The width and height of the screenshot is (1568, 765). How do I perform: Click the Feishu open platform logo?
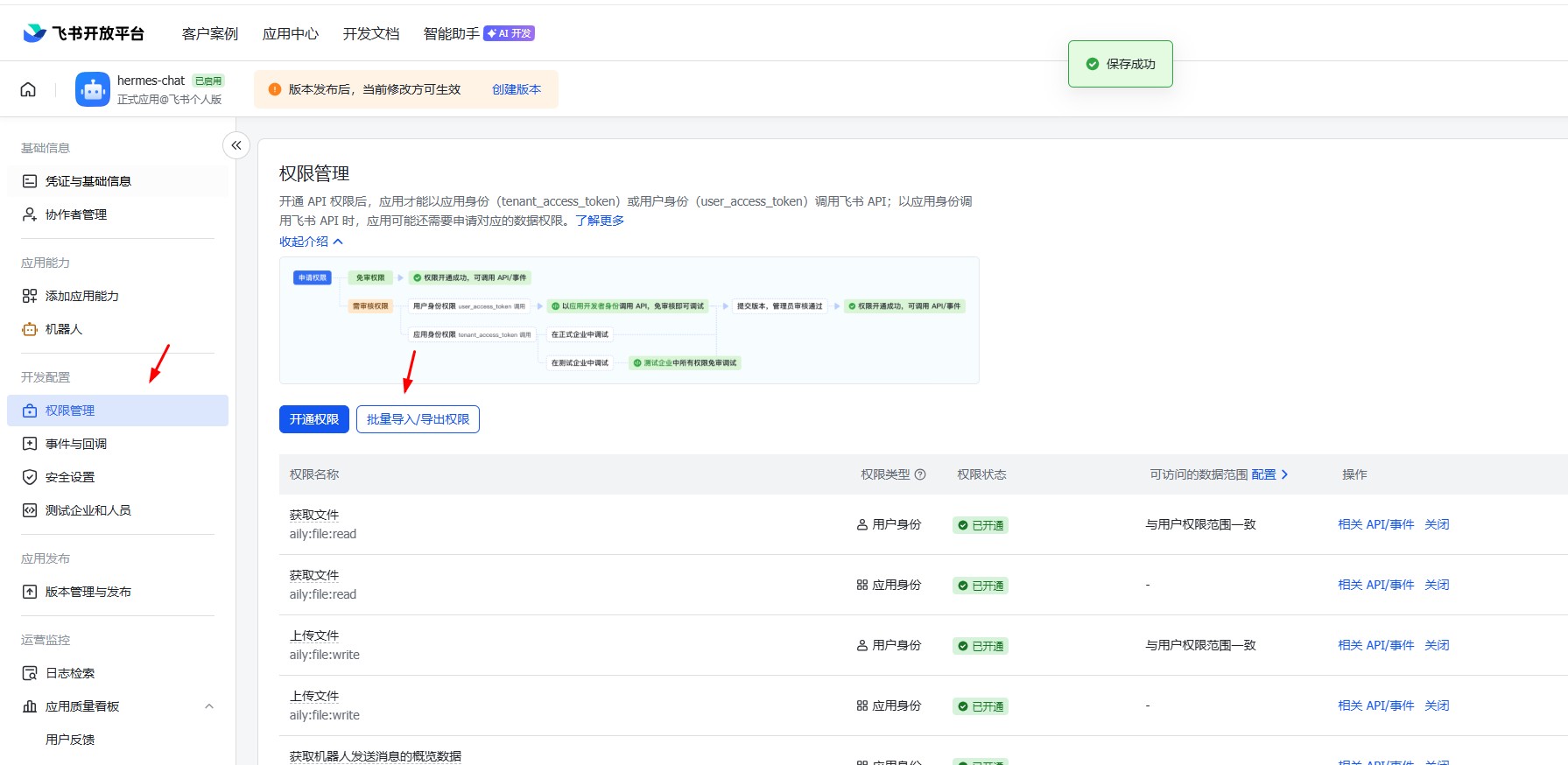84,33
